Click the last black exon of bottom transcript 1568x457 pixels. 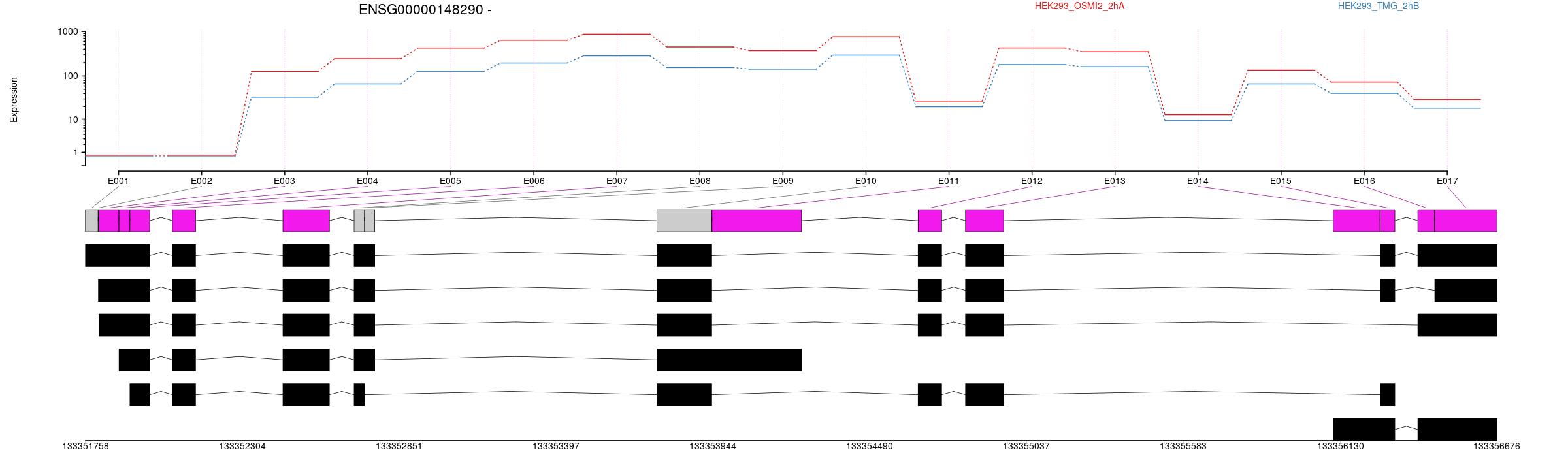click(x=1457, y=429)
